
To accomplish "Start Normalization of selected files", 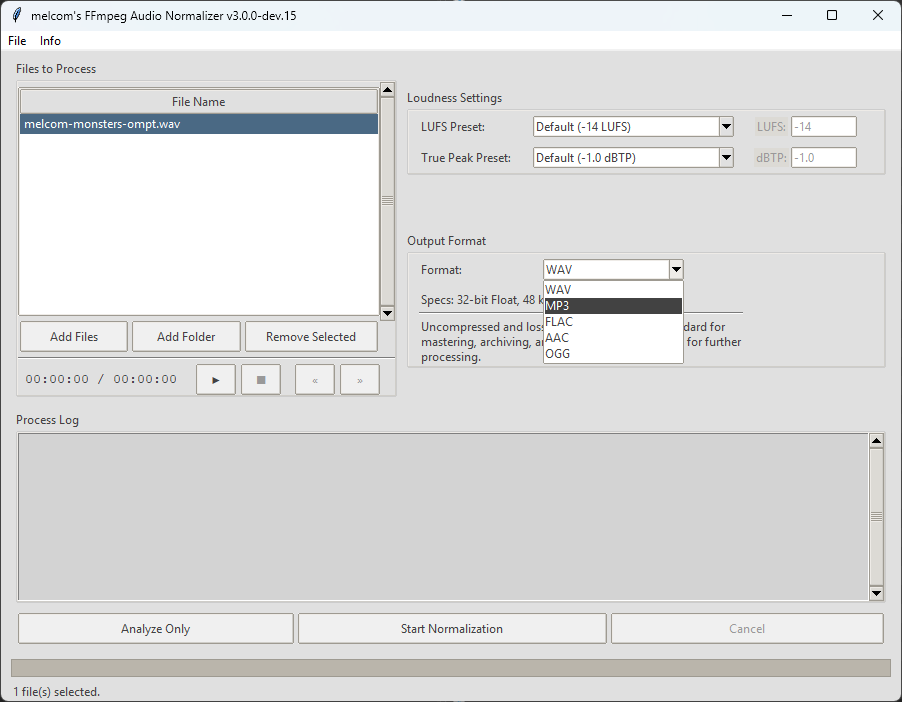I will click(452, 629).
